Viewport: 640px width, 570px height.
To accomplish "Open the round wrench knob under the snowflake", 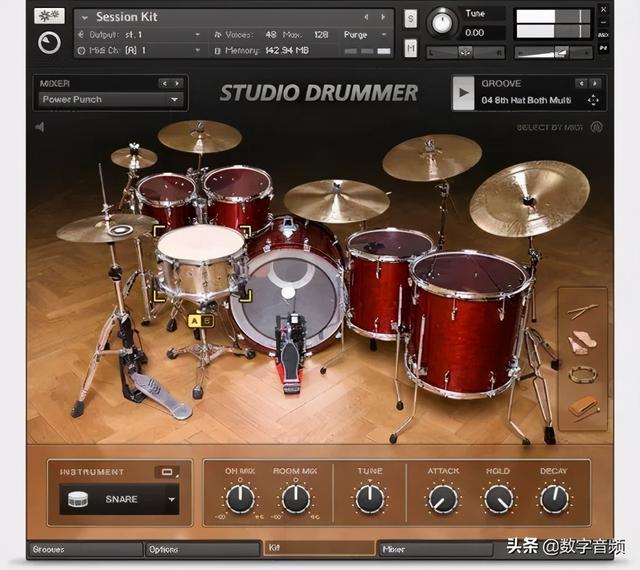I will 49,43.
